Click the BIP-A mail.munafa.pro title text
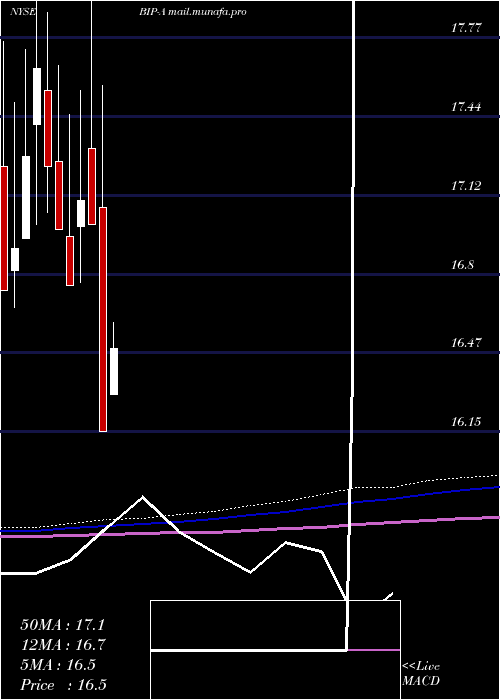 [x=192, y=12]
